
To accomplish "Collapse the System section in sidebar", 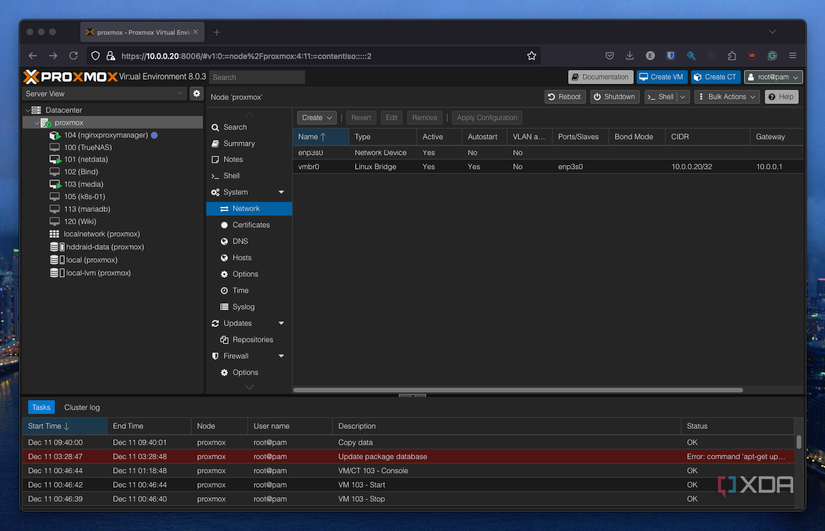I will click(281, 192).
